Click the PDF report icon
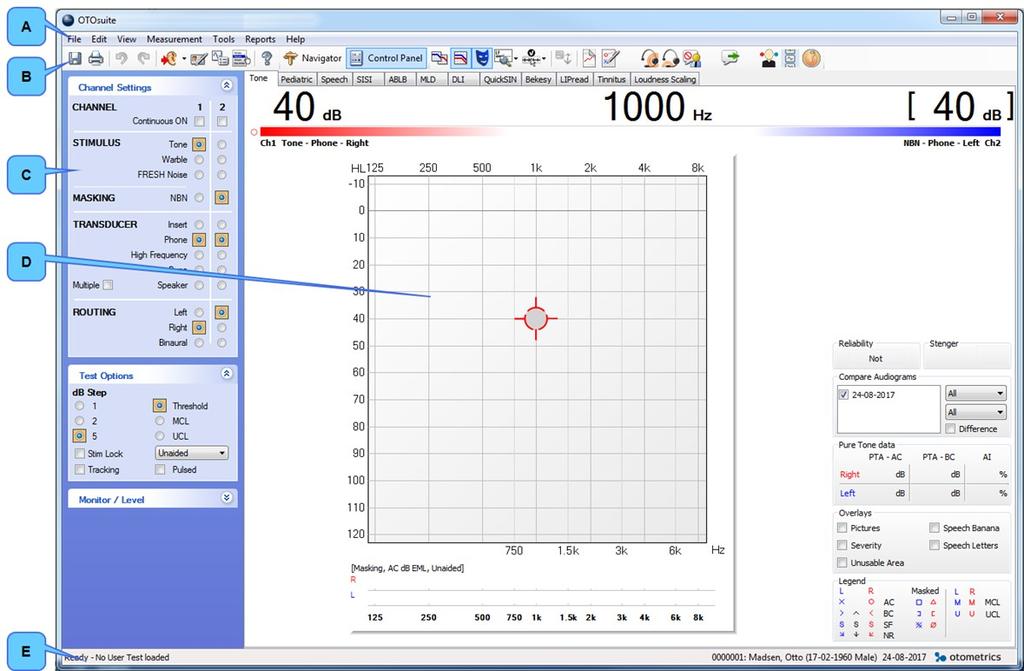Image resolution: width=1024 pixels, height=671 pixels. coord(589,59)
